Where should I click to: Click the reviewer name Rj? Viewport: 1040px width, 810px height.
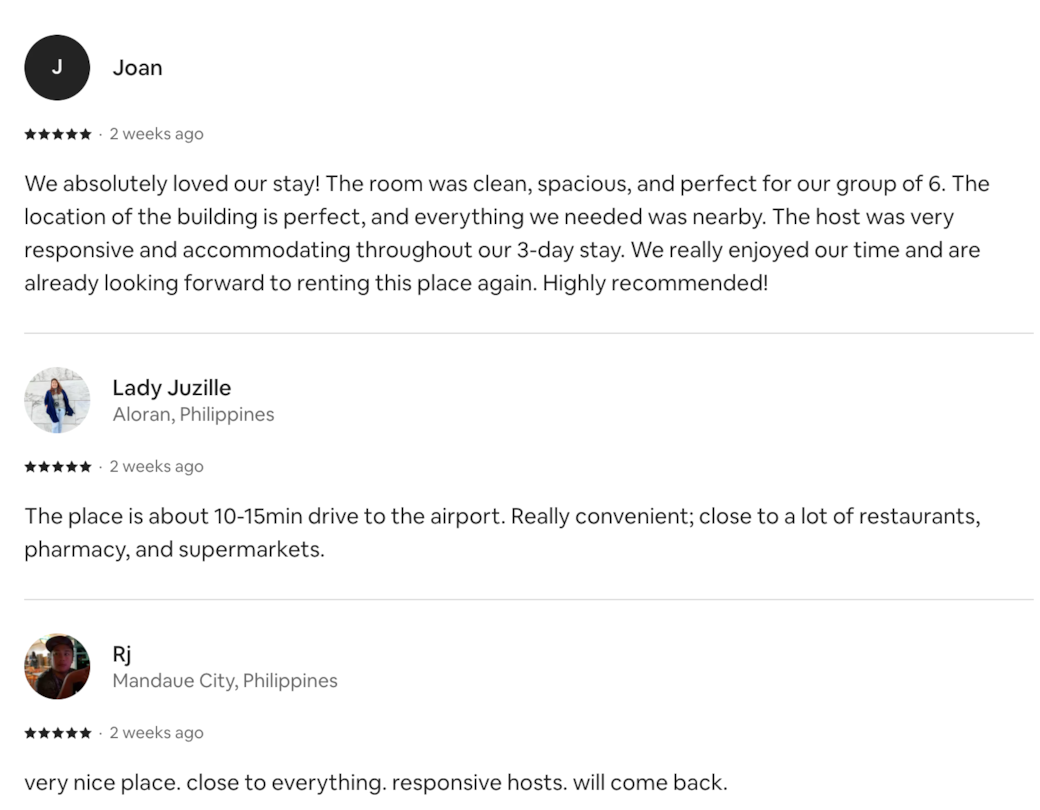(x=121, y=654)
